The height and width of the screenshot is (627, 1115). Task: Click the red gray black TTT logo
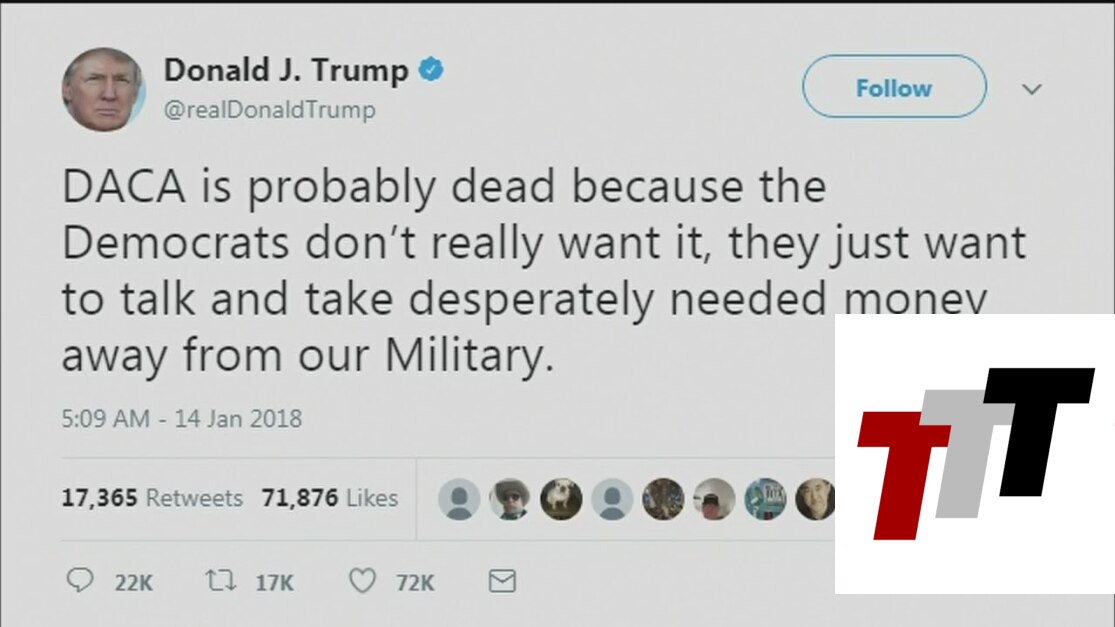(x=976, y=454)
